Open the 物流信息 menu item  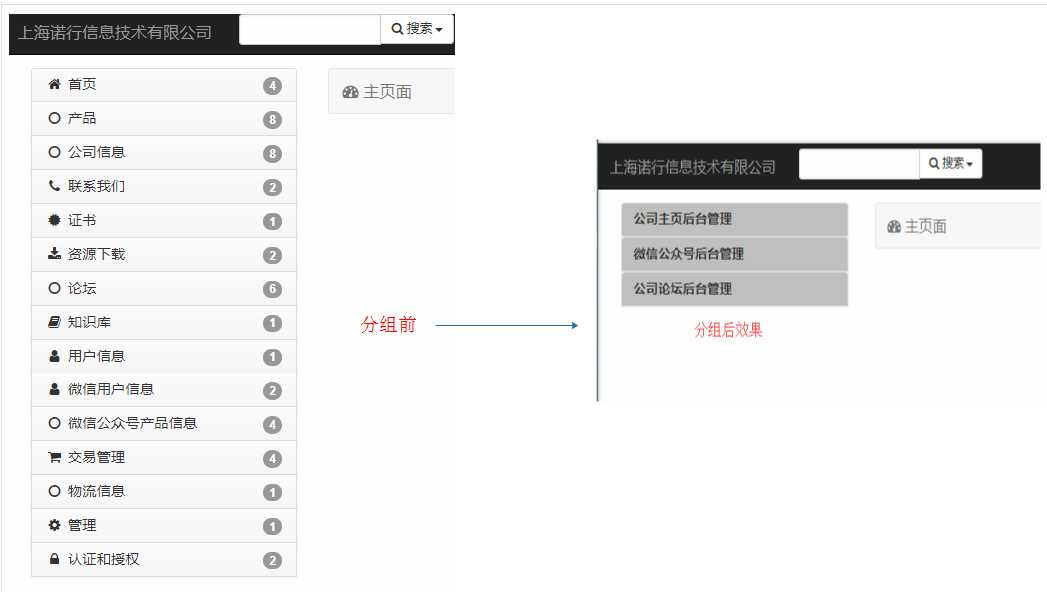pyautogui.click(x=164, y=492)
